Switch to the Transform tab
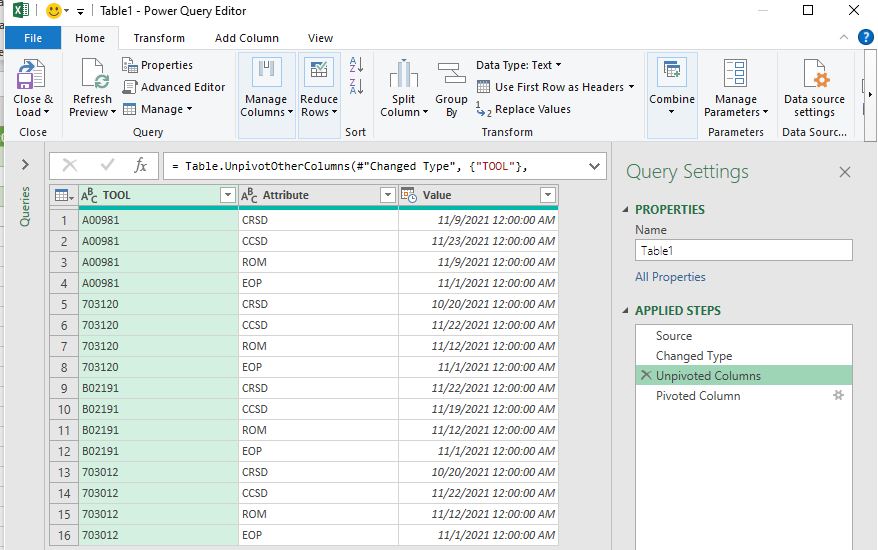 pyautogui.click(x=159, y=38)
